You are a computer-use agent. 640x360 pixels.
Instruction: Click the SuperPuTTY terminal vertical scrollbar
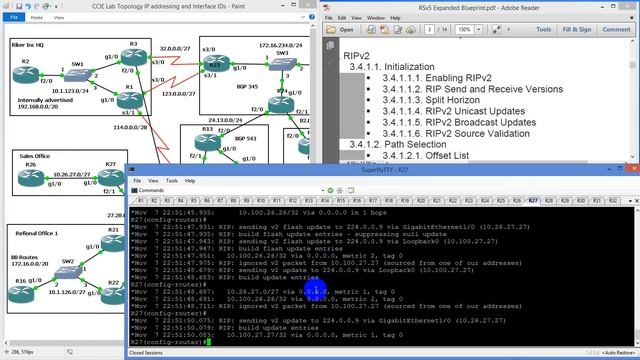[x=637, y=278]
